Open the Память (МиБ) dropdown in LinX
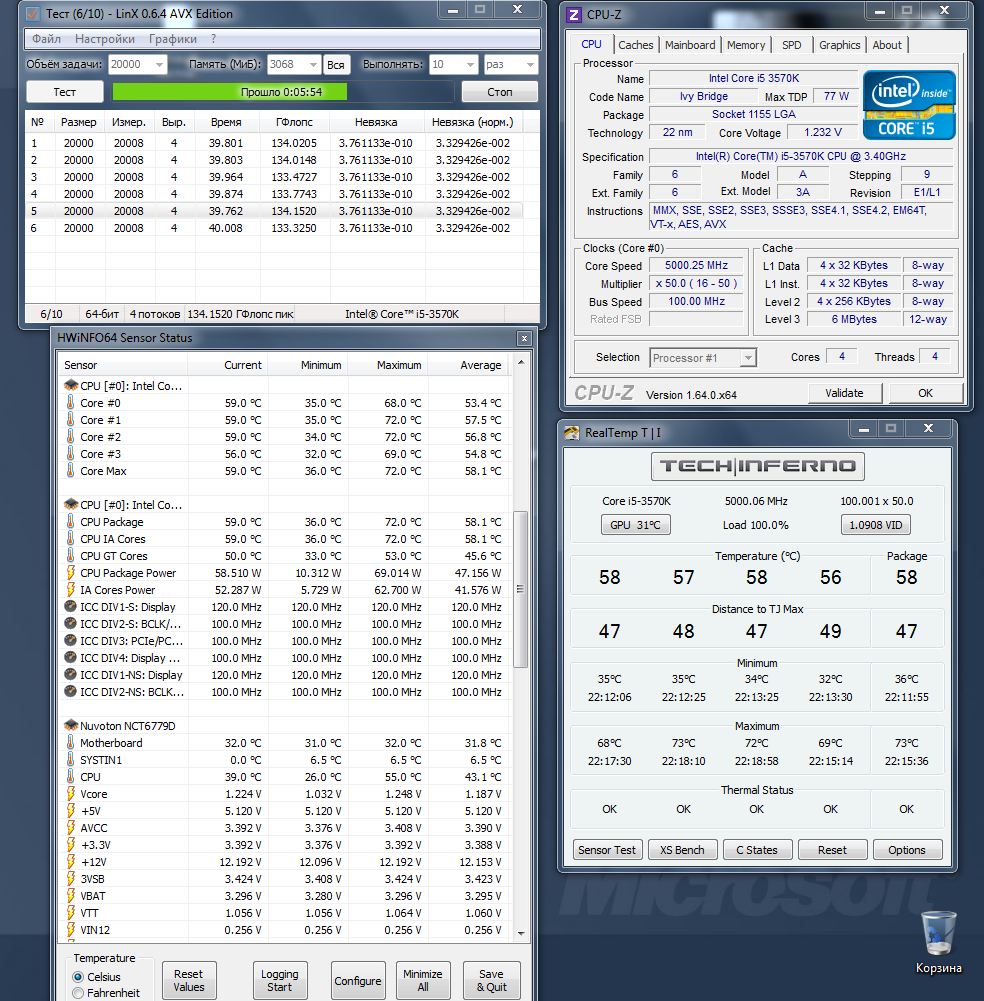The image size is (984, 1001). click(313, 64)
